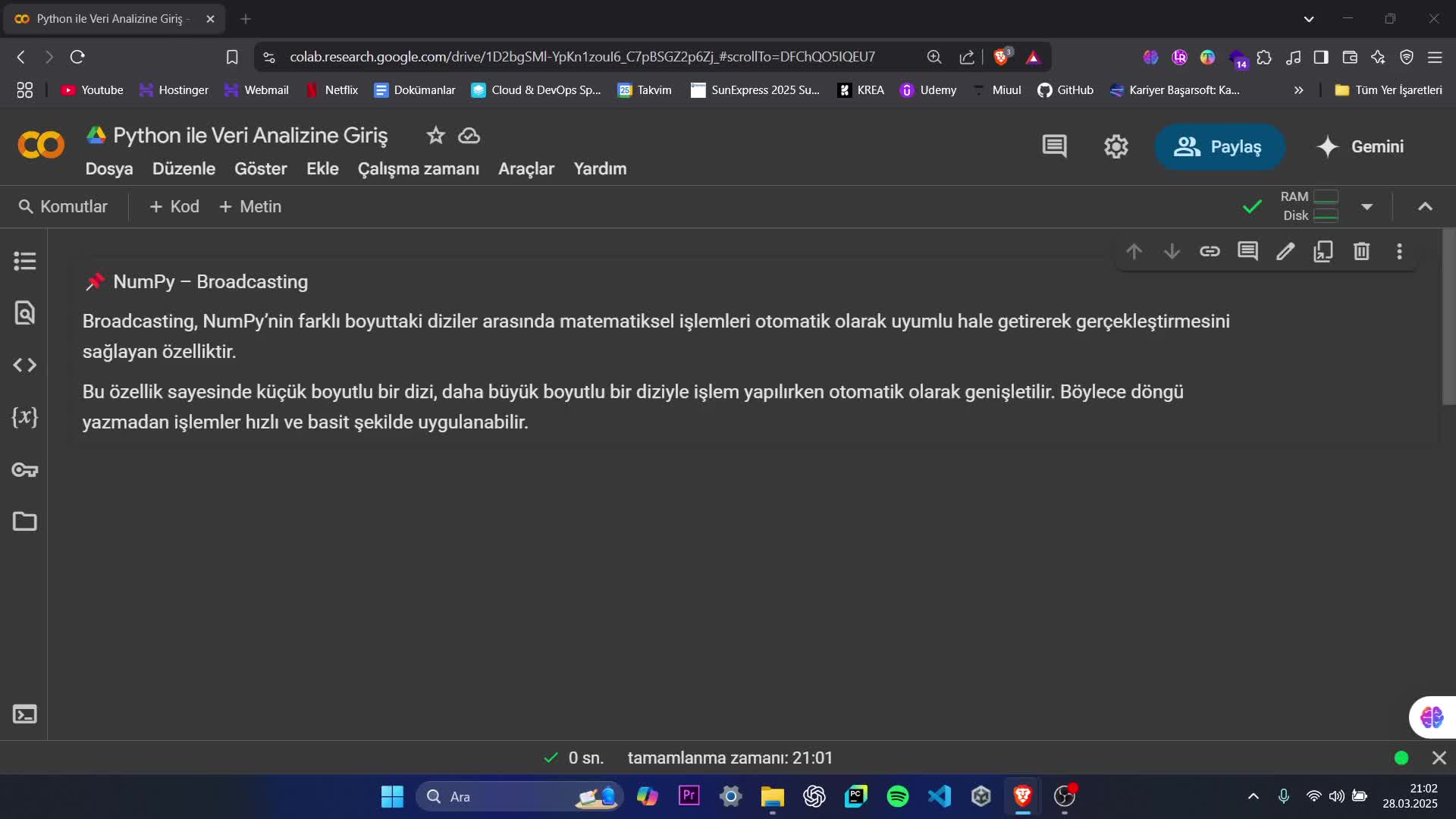Screen dimensions: 1456x819
Task: Open the zoom magnifier icon in the address bar
Action: click(934, 57)
